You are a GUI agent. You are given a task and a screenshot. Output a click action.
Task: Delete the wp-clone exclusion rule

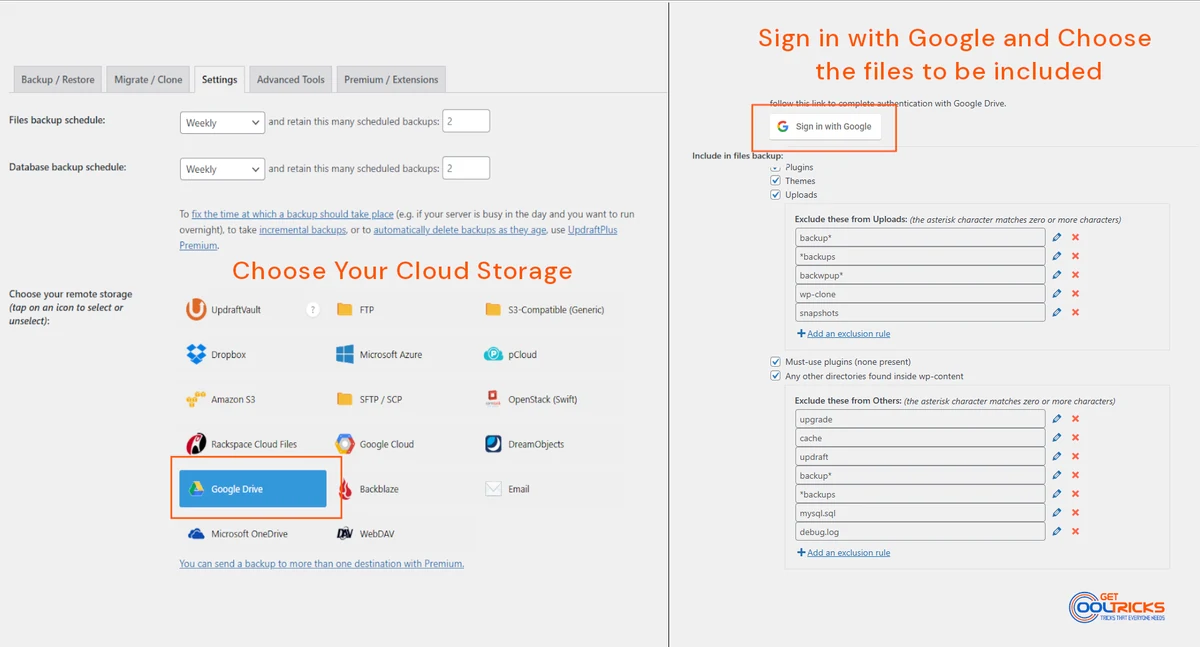point(1076,294)
